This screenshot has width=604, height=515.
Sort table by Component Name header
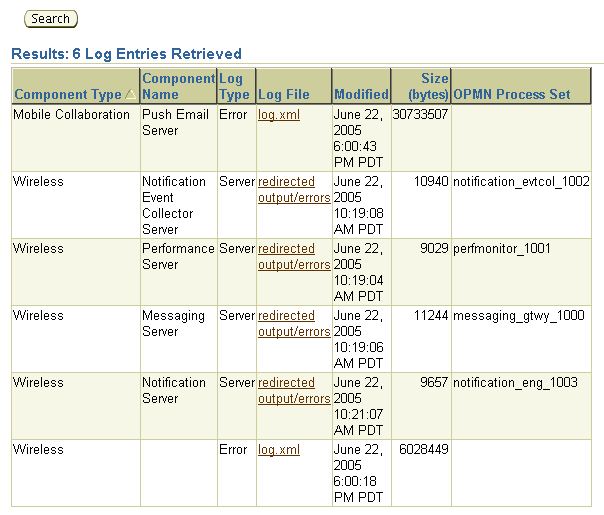click(178, 86)
